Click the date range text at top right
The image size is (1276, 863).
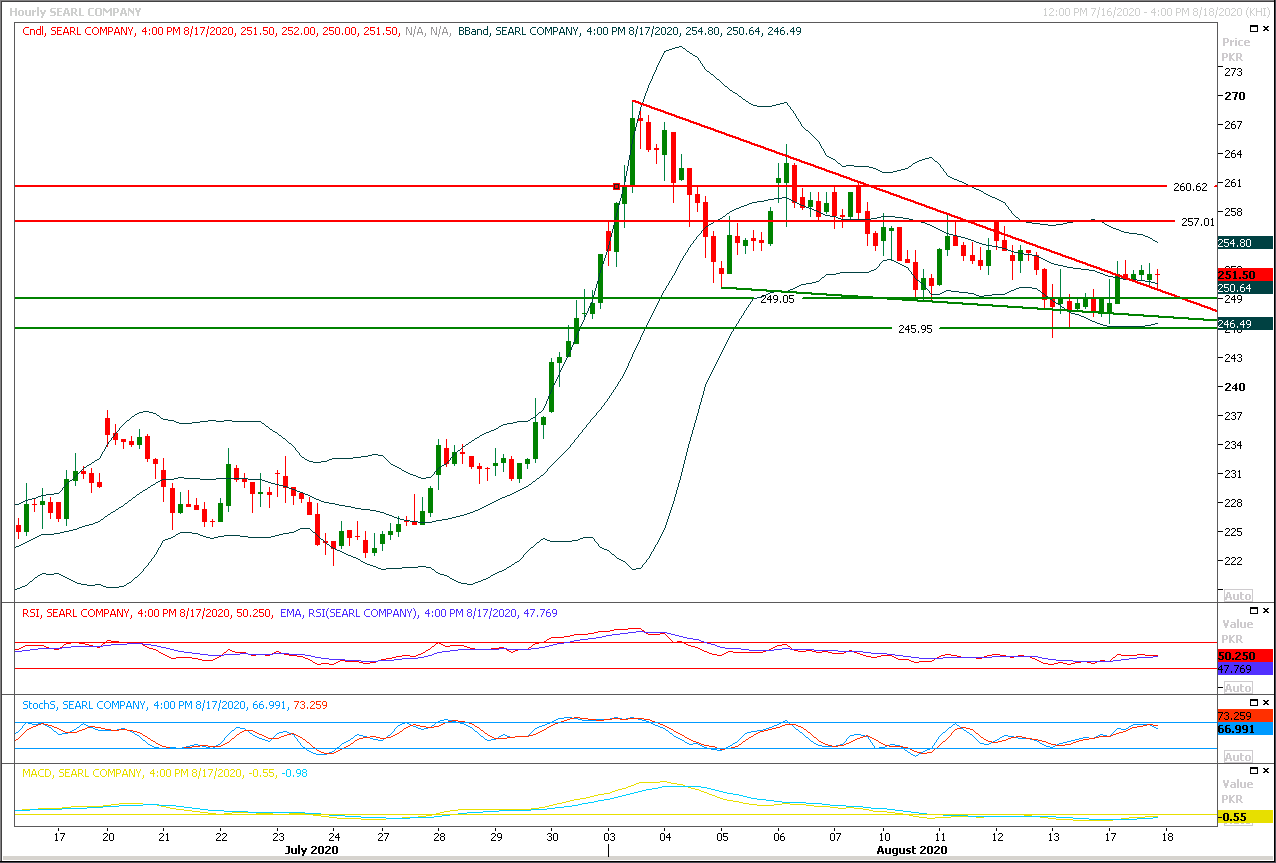tap(1155, 12)
